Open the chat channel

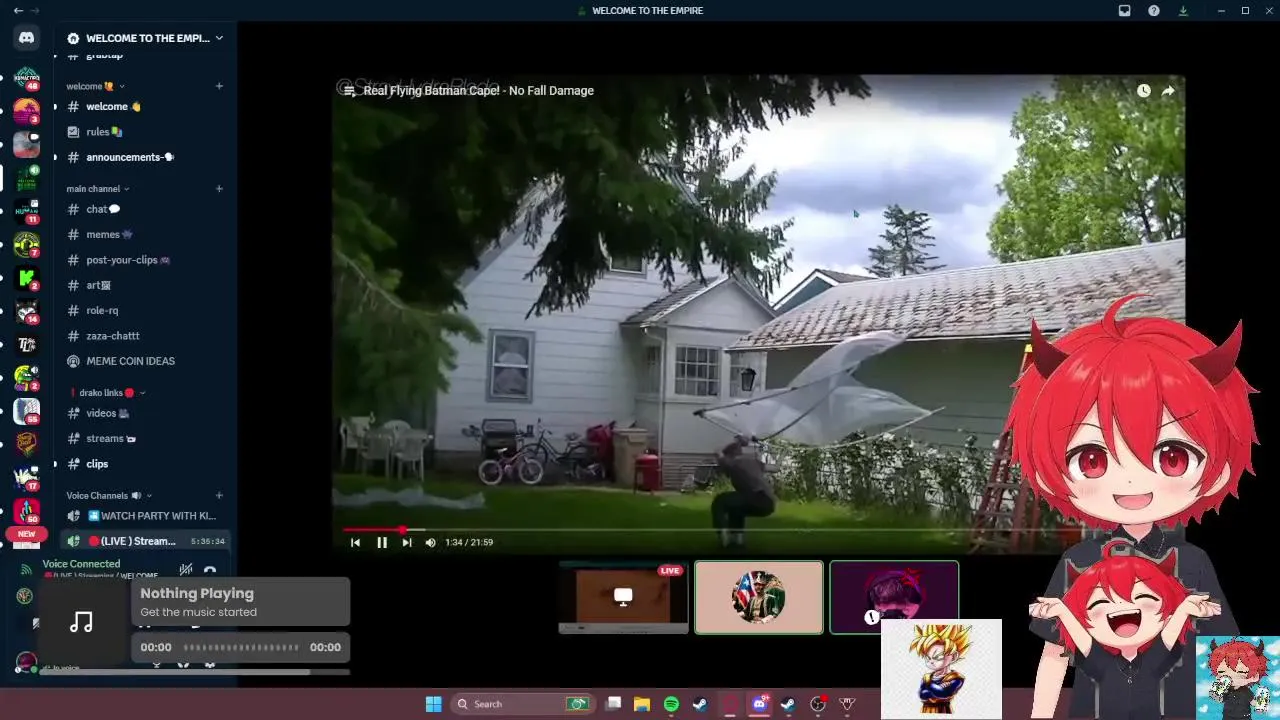coord(145,209)
